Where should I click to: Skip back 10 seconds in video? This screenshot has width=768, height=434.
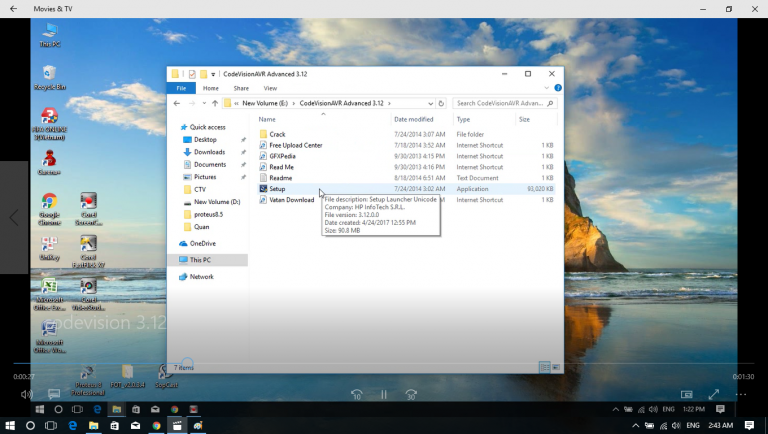356,395
